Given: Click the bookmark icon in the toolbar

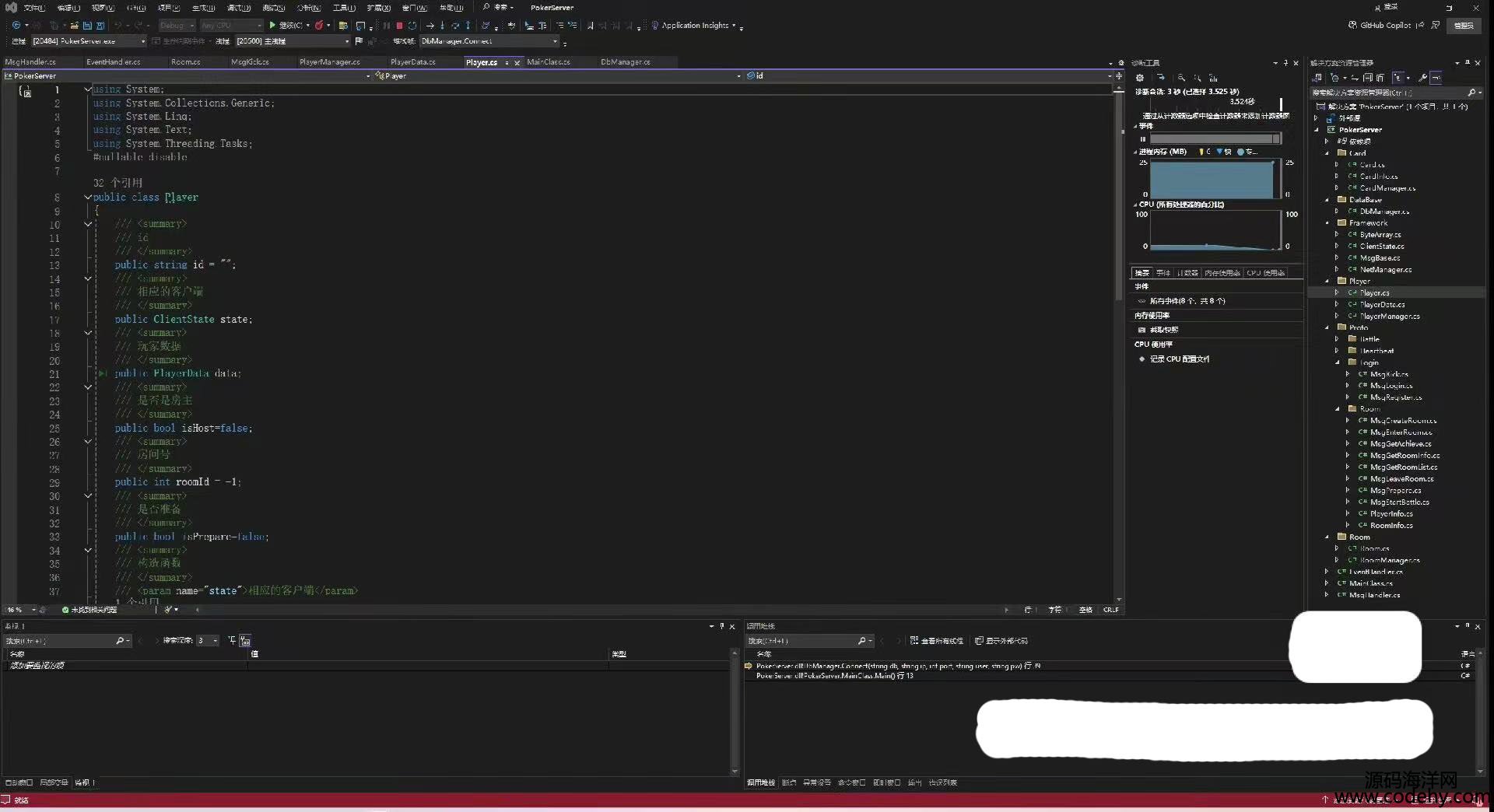Looking at the screenshot, I should [x=590, y=25].
